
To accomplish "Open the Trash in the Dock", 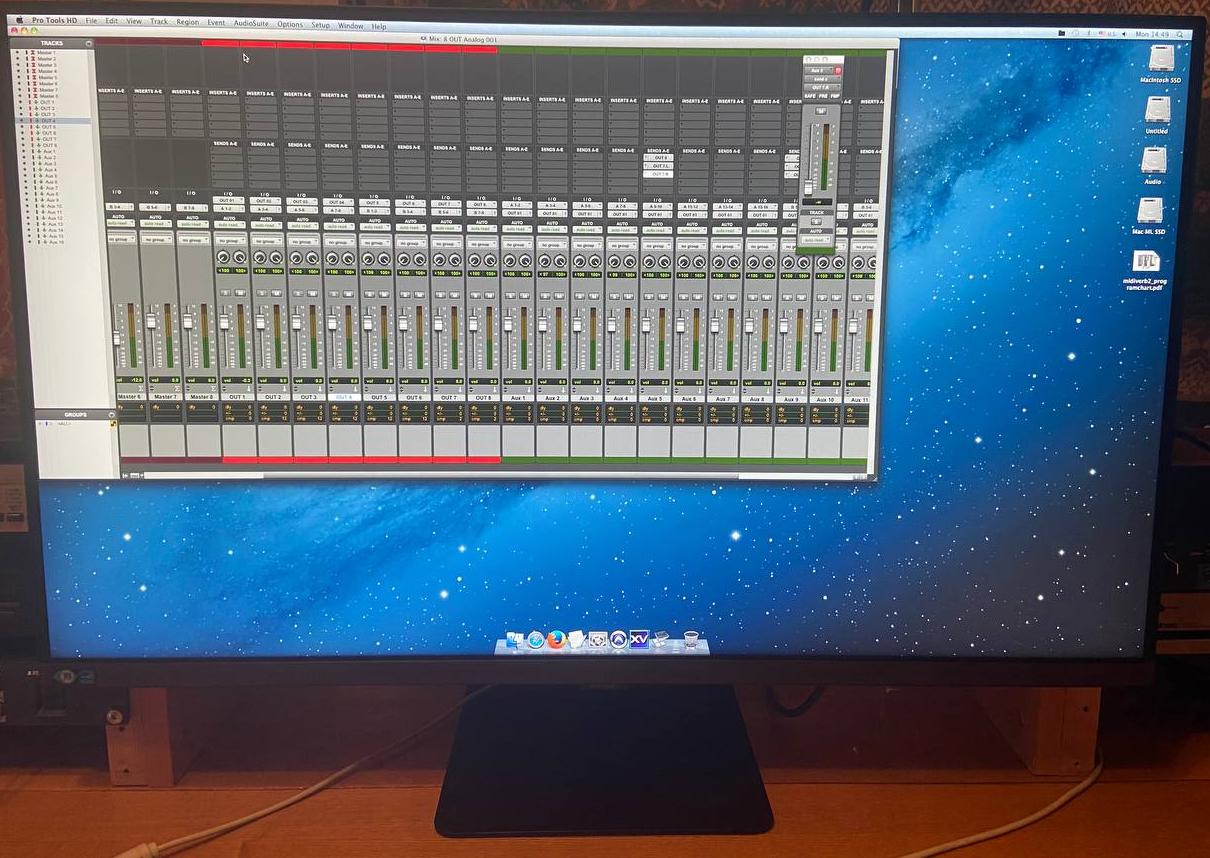I will click(690, 639).
